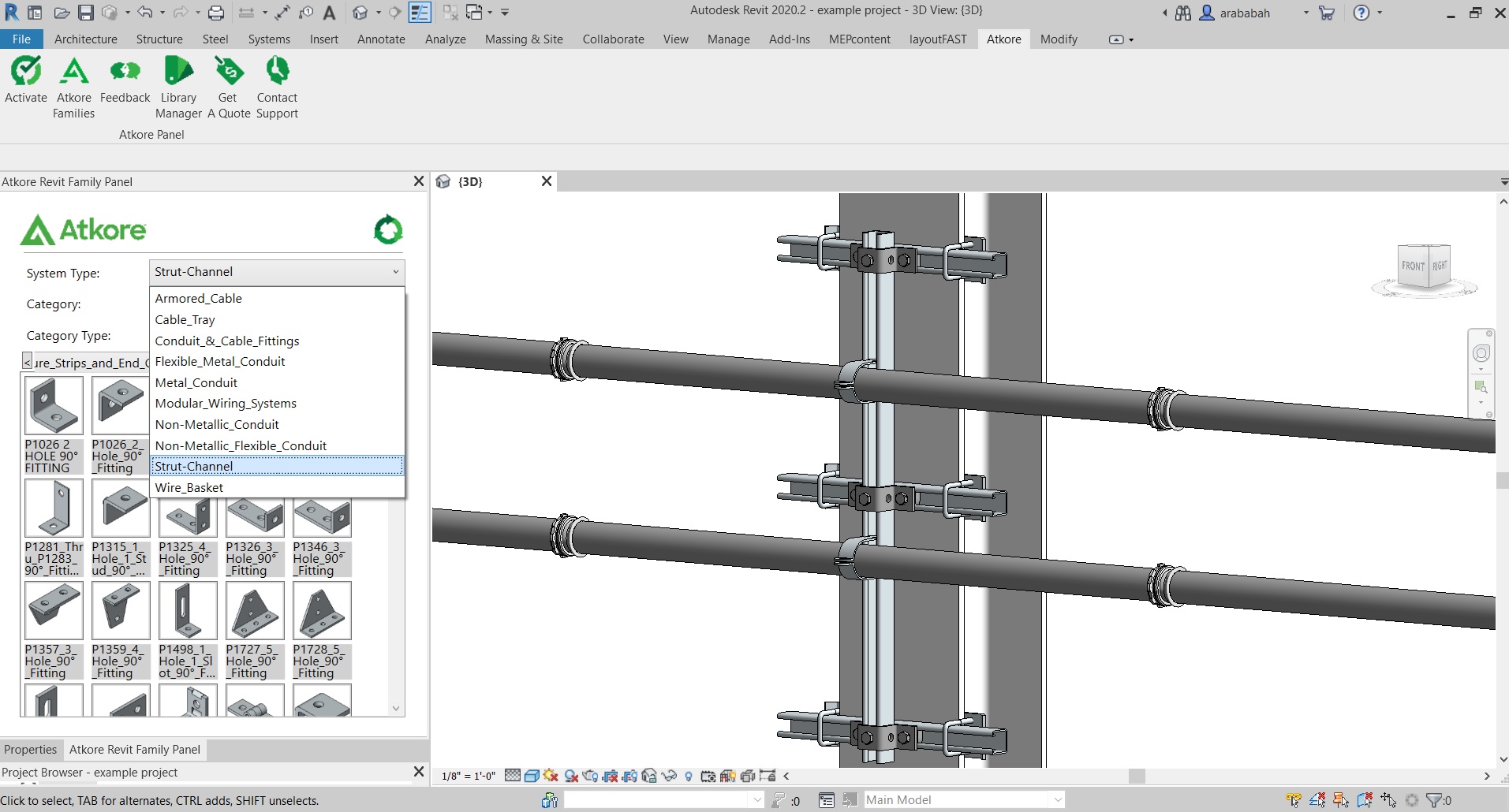
Task: Select Cable_Tray from the dropdown list
Action: (185, 319)
